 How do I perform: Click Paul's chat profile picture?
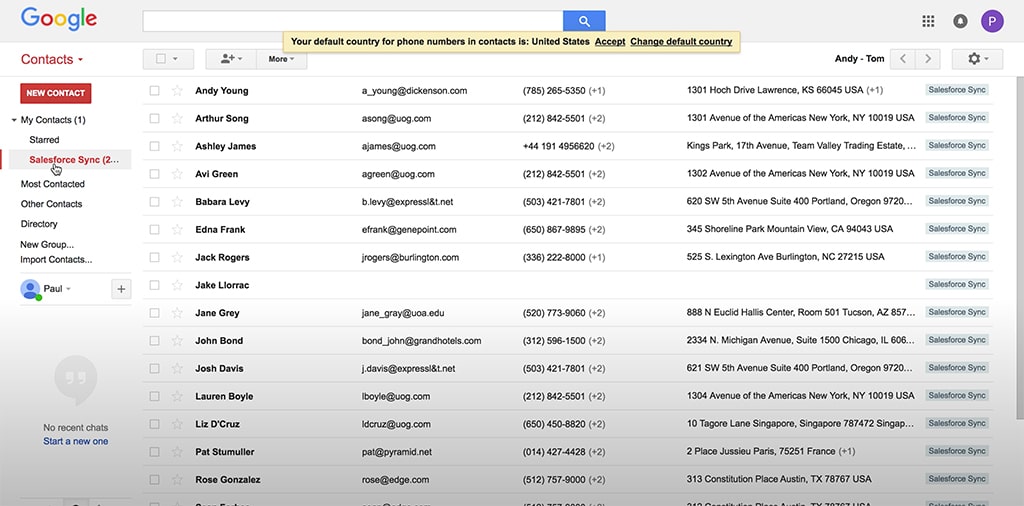(30, 289)
